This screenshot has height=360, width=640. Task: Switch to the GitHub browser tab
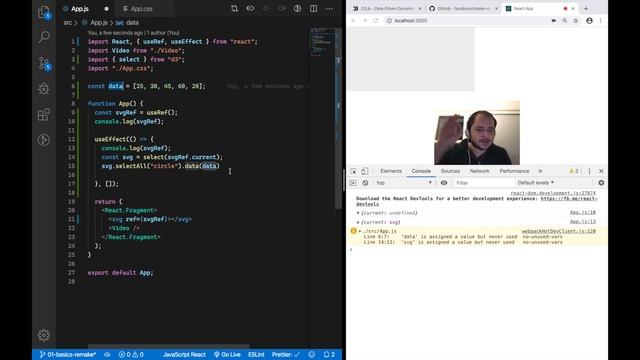(463, 9)
